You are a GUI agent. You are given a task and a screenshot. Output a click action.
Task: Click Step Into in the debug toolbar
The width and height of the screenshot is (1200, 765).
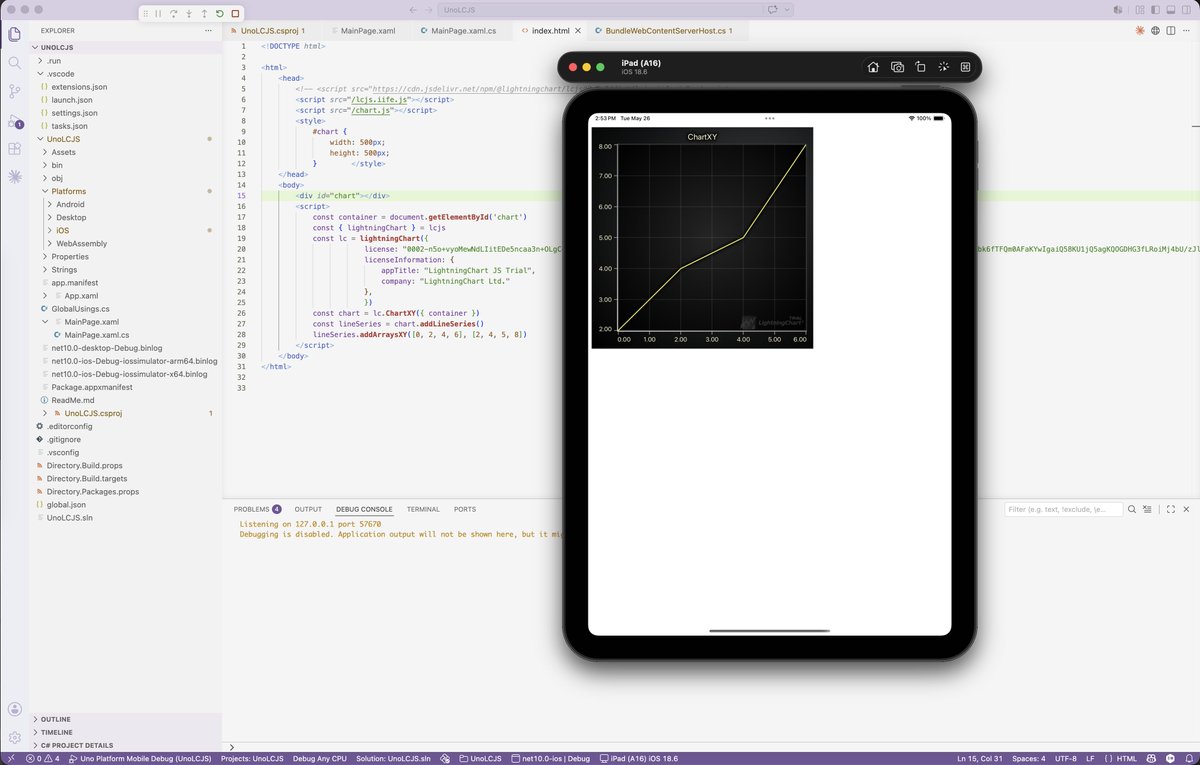tap(189, 14)
